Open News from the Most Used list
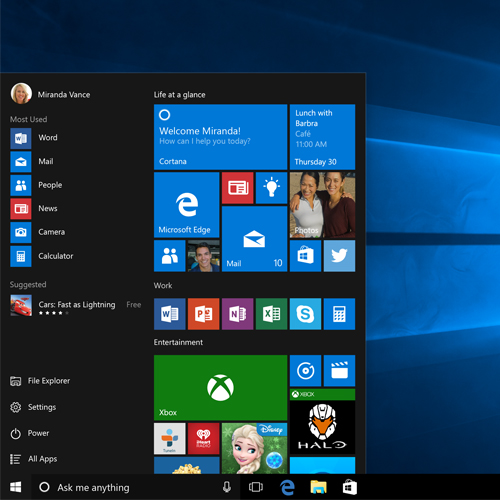Screen dimensions: 500x500 pos(34,209)
